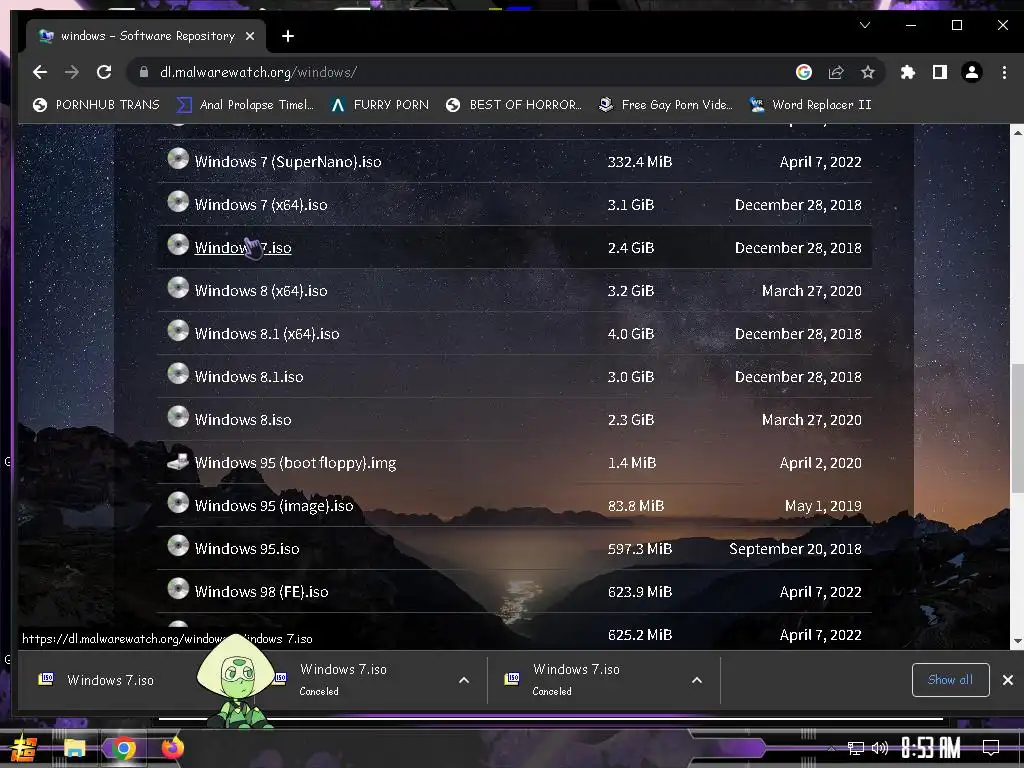Click Show all downloads button
The height and width of the screenshot is (768, 1024).
pyautogui.click(x=950, y=680)
